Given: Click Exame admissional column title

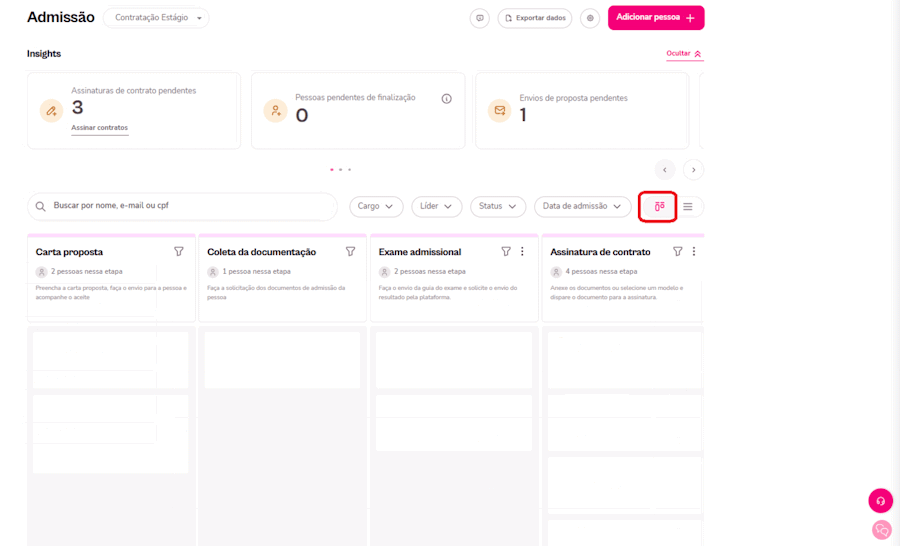Looking at the screenshot, I should pyautogui.click(x=420, y=252).
